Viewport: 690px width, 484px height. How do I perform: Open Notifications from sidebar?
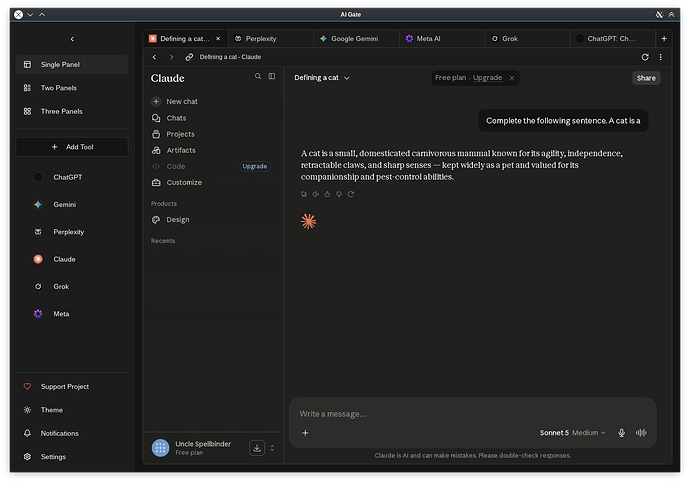coord(72,433)
